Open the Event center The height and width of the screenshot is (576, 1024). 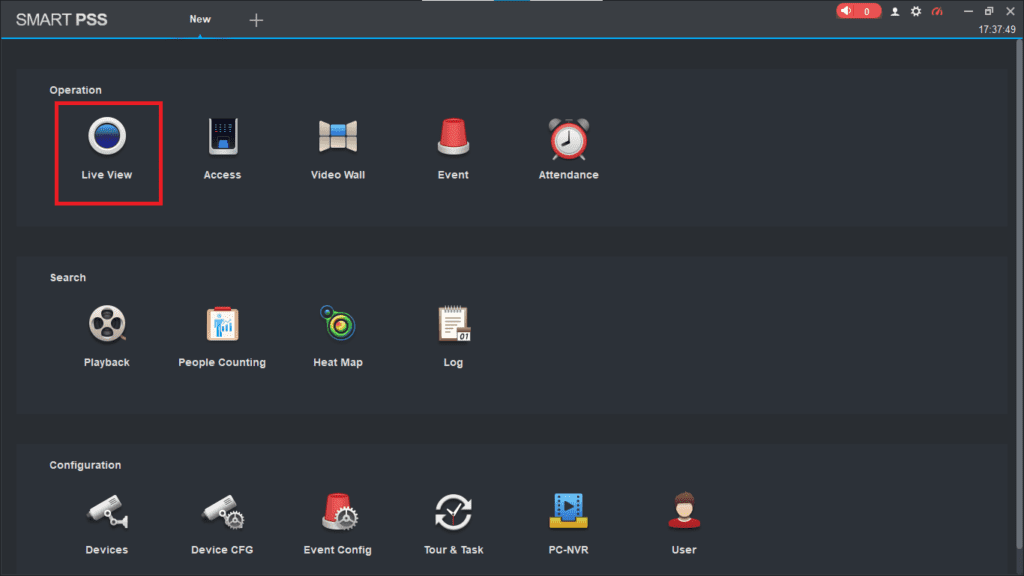coord(453,138)
